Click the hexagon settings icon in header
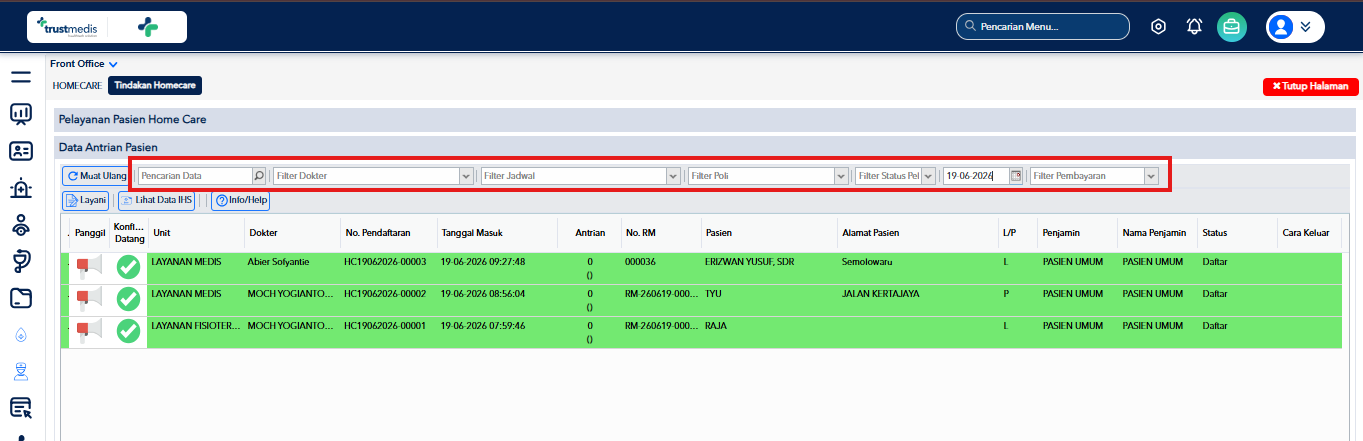Image resolution: width=1363 pixels, height=441 pixels. pos(1159,27)
